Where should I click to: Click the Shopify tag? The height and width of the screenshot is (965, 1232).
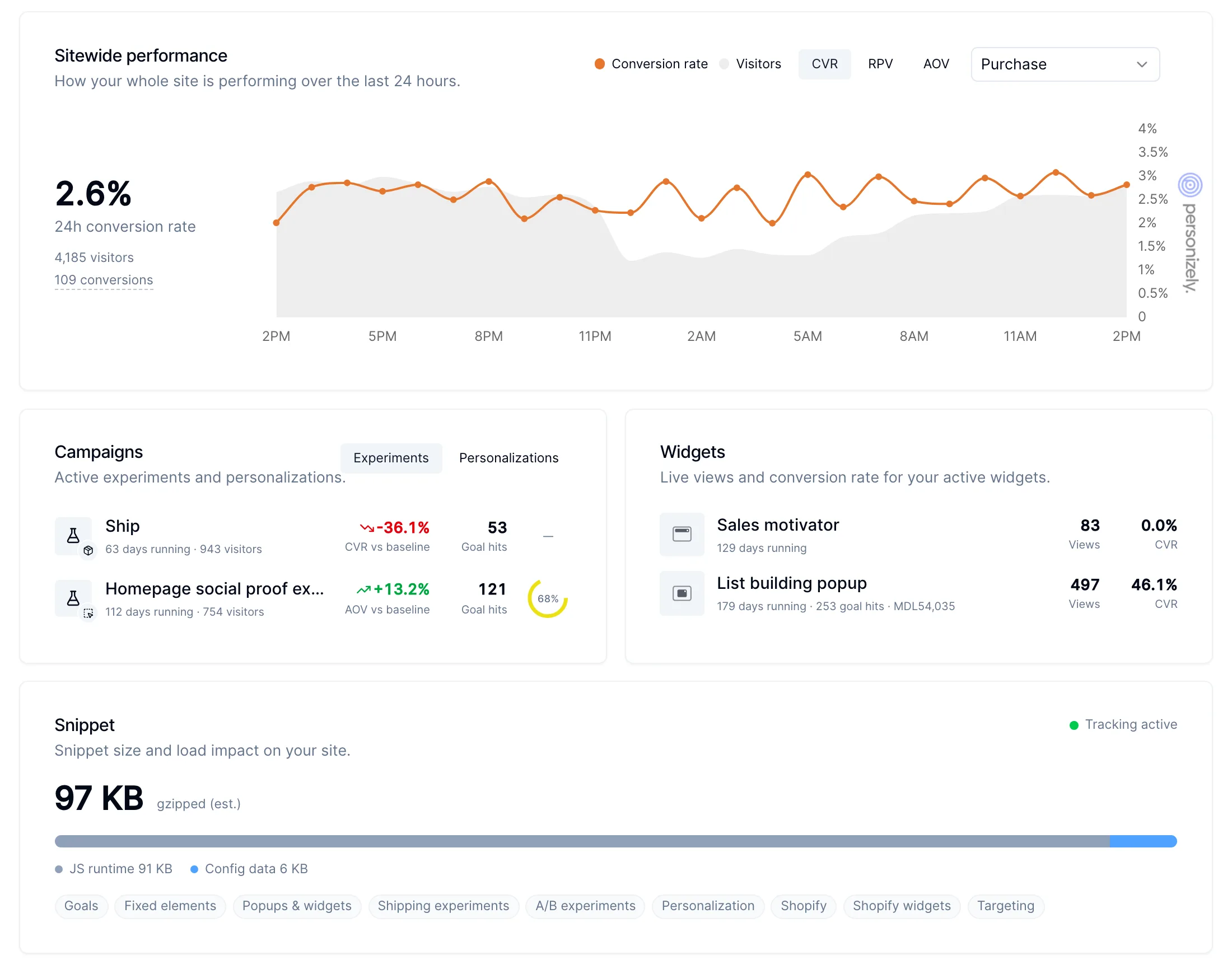pos(804,906)
